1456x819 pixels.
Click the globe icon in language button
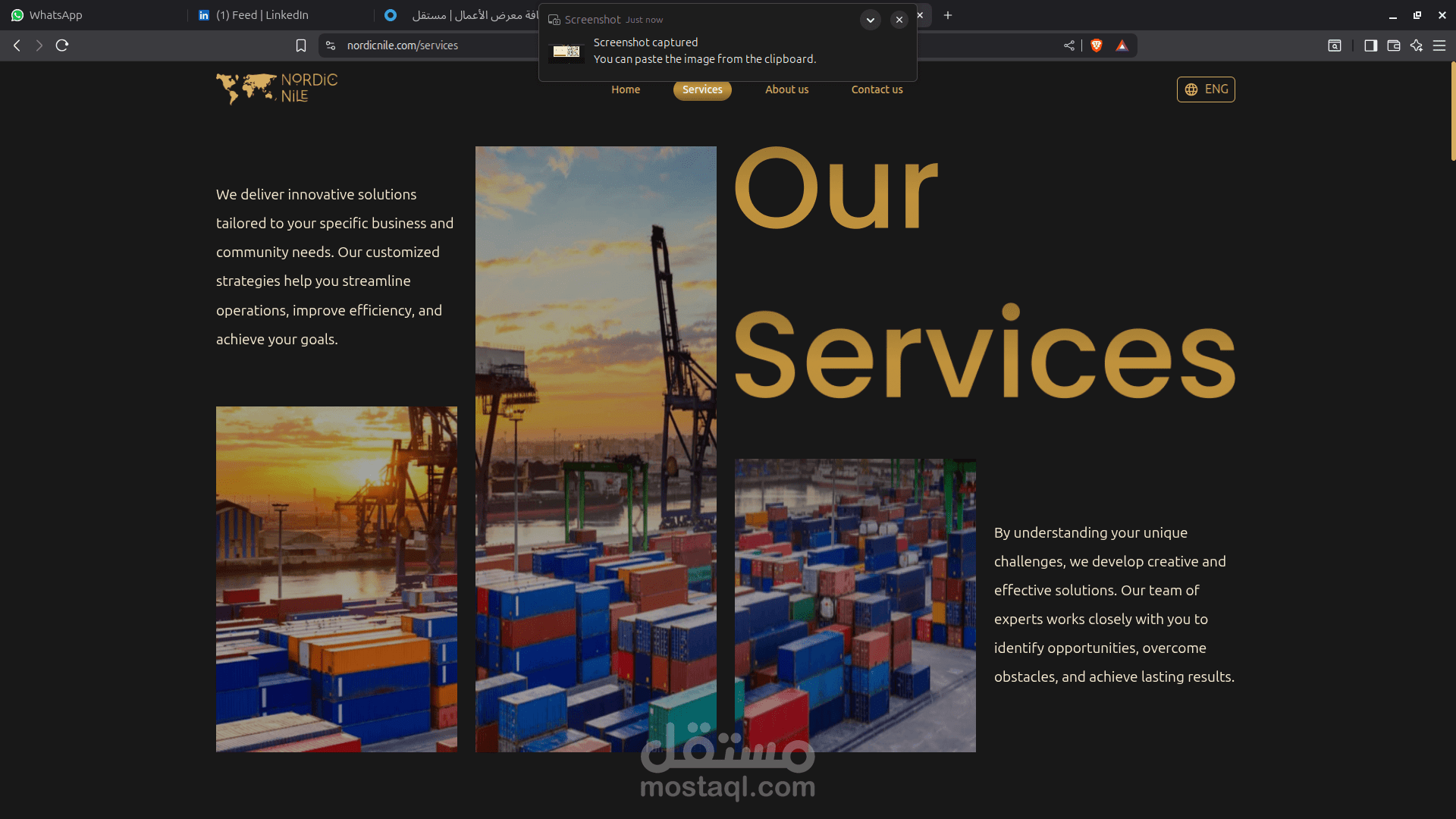pyautogui.click(x=1191, y=89)
